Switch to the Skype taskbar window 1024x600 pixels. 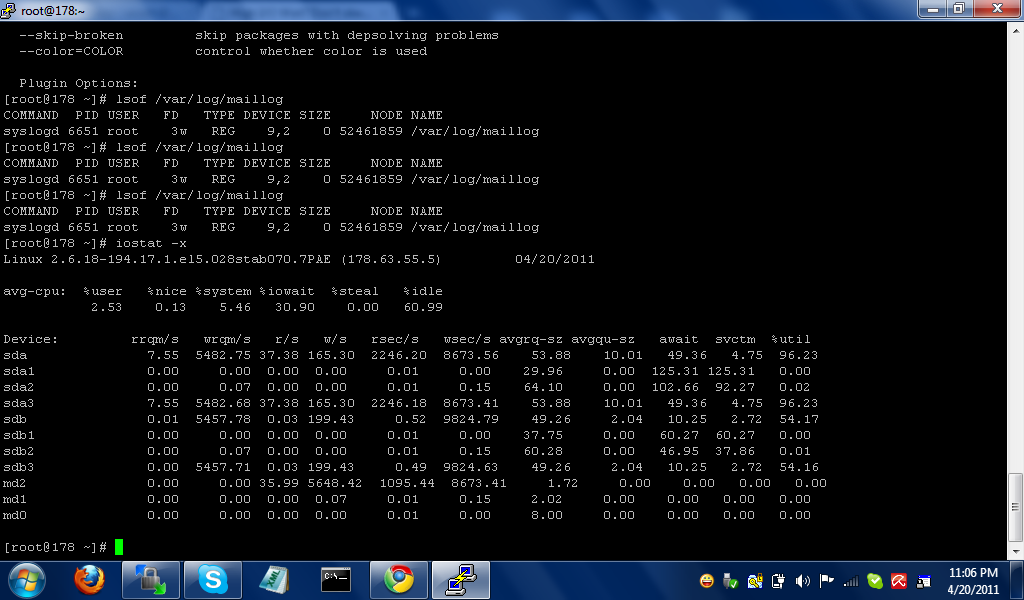[x=212, y=579]
